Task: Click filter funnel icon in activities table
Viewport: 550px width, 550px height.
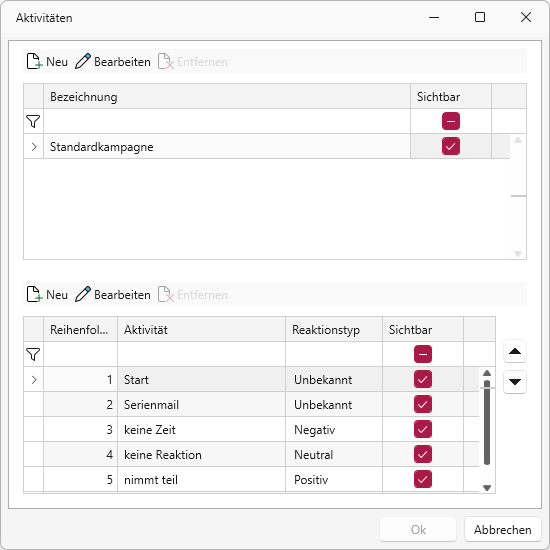Action: pos(33,354)
